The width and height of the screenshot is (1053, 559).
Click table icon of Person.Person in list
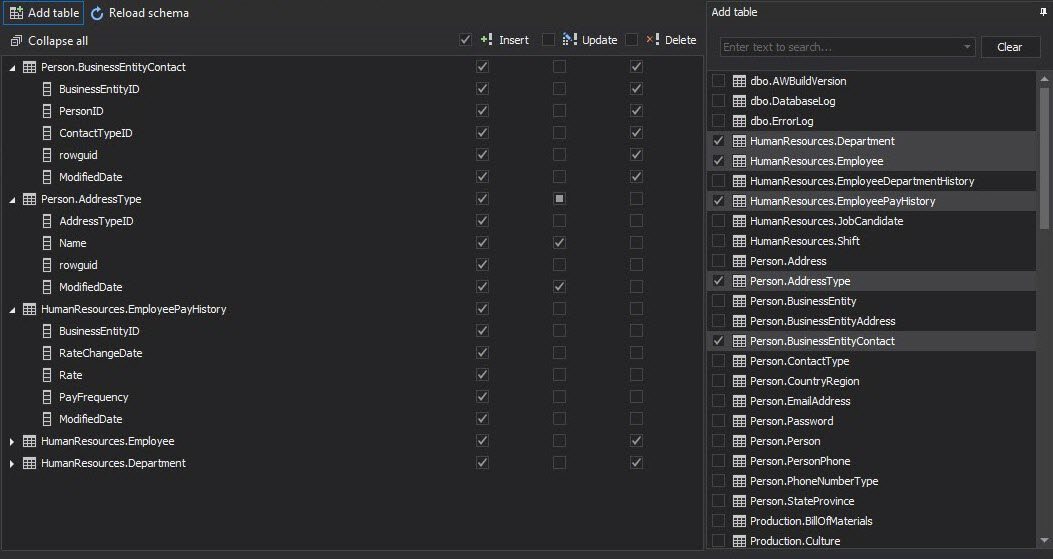point(739,441)
